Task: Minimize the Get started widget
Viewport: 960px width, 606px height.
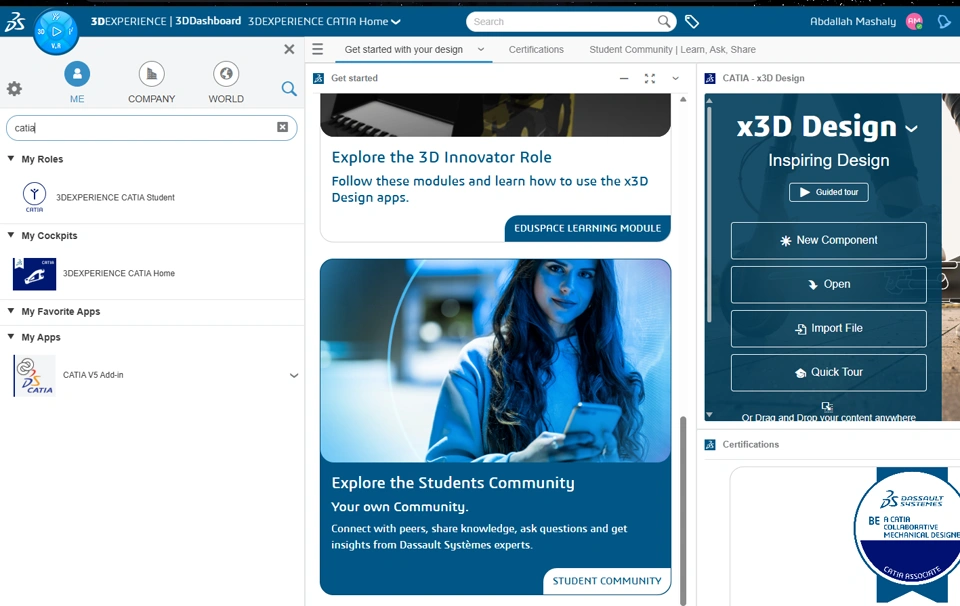Action: 624,78
